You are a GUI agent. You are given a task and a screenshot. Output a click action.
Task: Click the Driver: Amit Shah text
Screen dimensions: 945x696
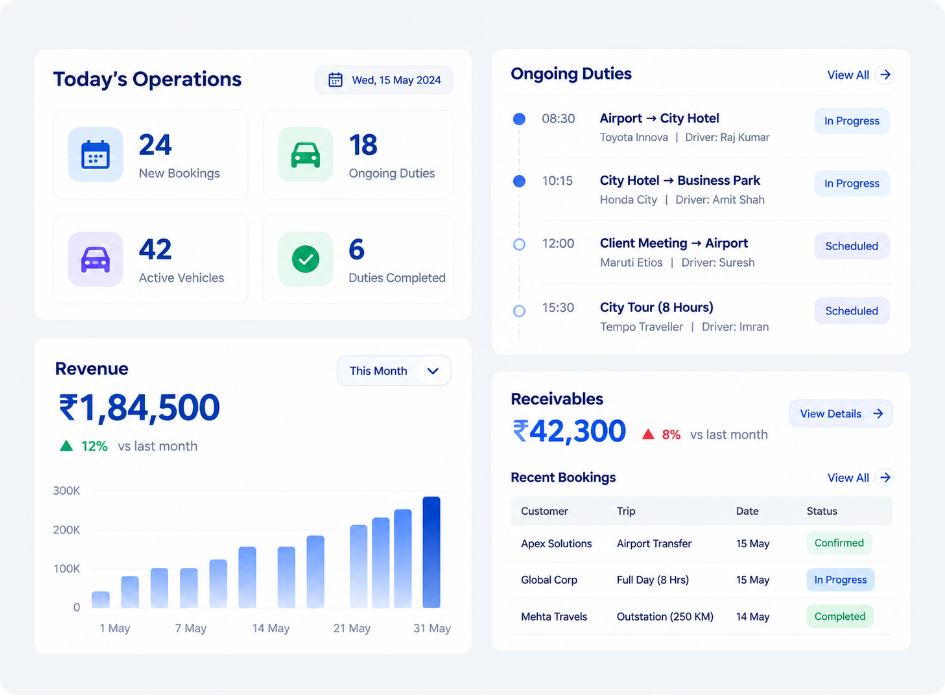tap(720, 199)
